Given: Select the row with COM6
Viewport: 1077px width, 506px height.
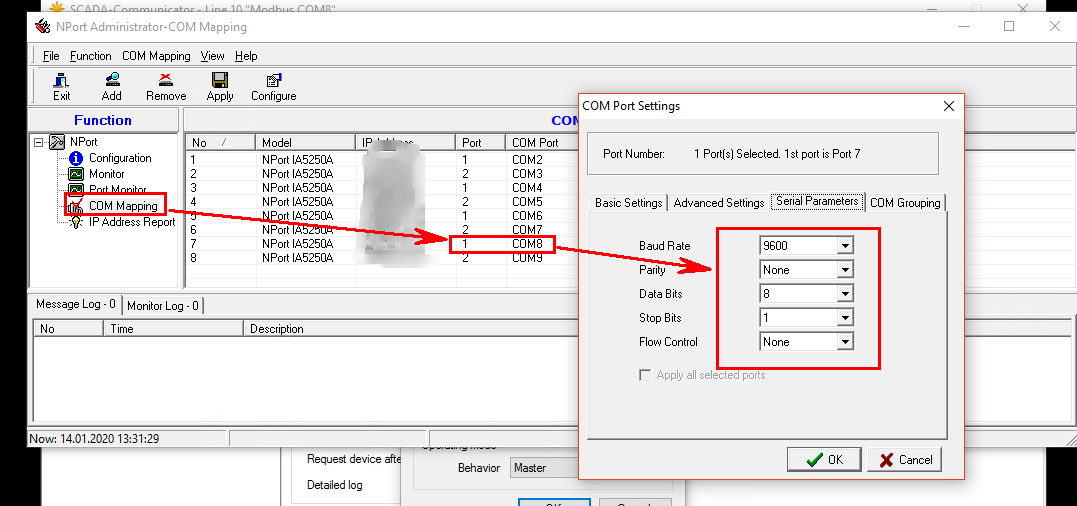Looking at the screenshot, I should tap(381, 216).
